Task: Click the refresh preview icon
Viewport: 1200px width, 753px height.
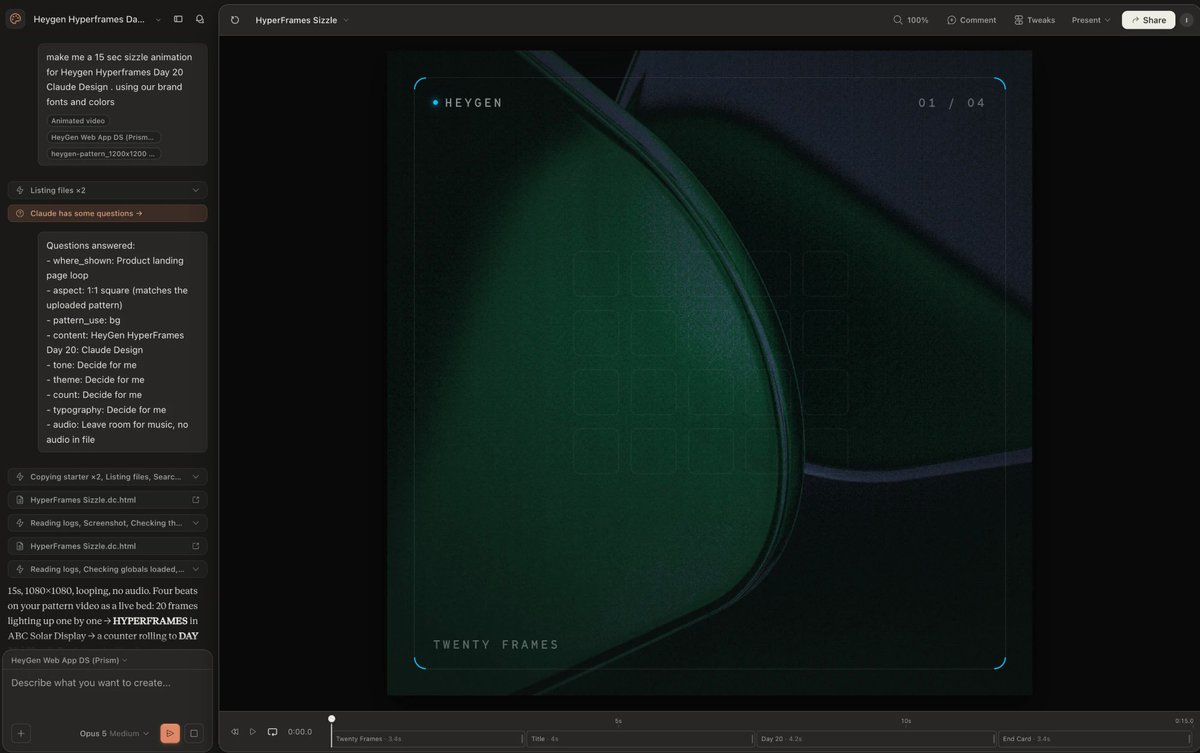Action: tap(235, 20)
